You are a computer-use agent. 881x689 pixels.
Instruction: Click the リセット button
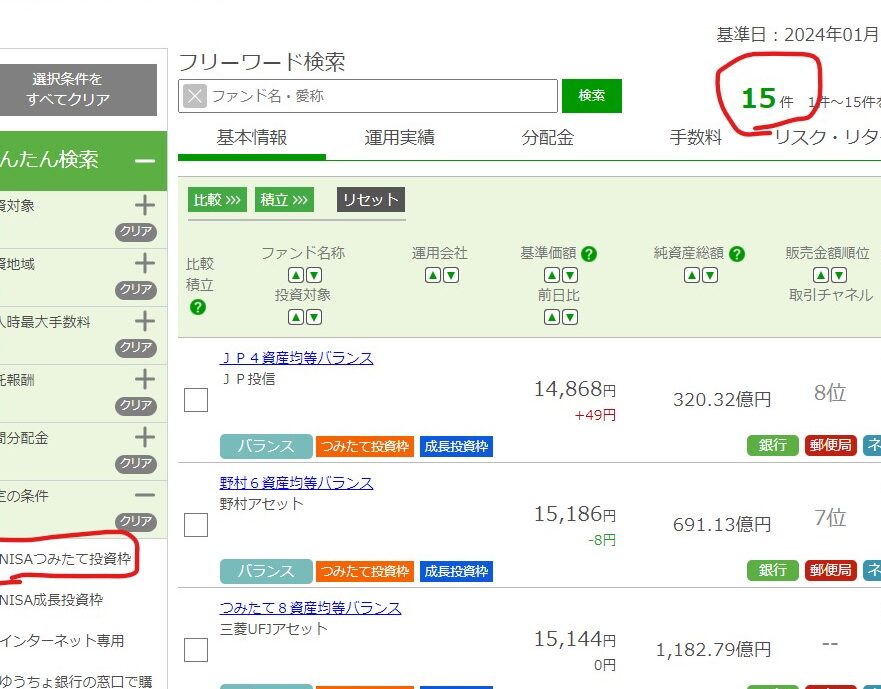(x=371, y=200)
